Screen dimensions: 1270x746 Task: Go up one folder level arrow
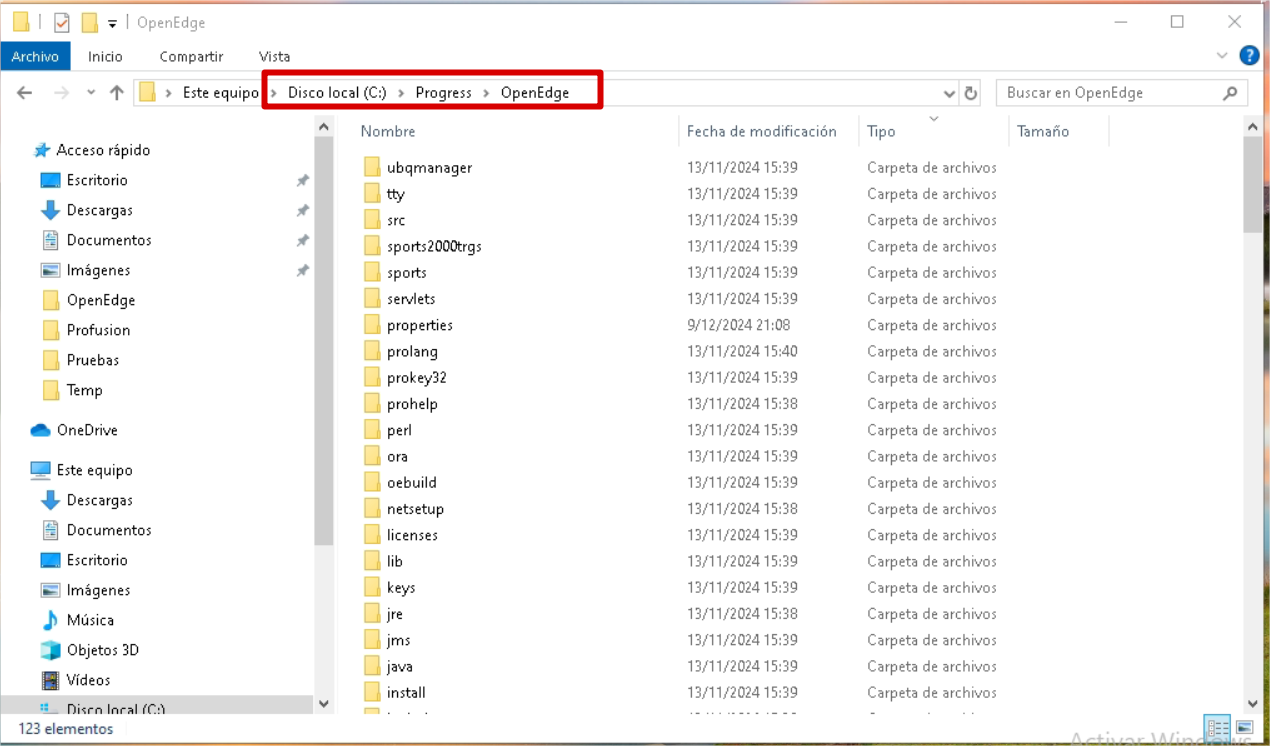[x=117, y=93]
